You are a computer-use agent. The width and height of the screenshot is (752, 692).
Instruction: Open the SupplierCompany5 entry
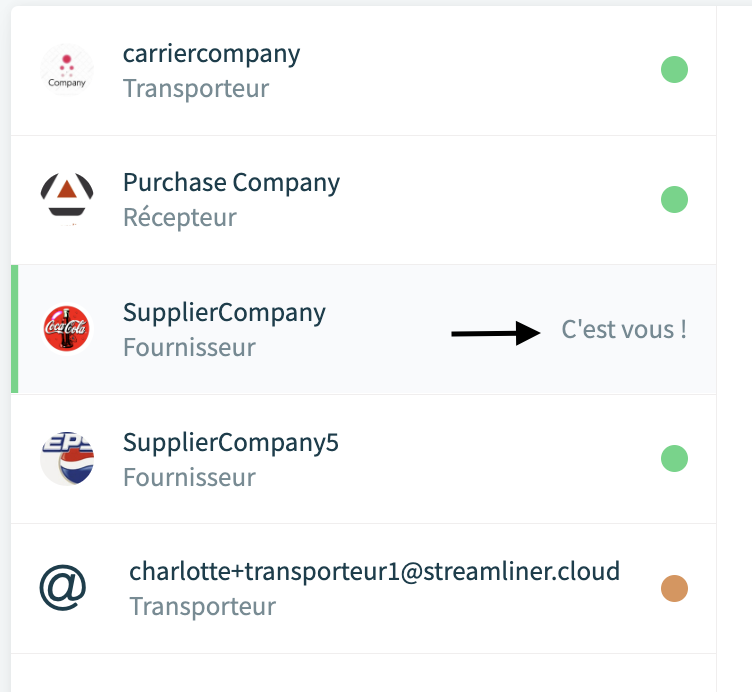363,459
